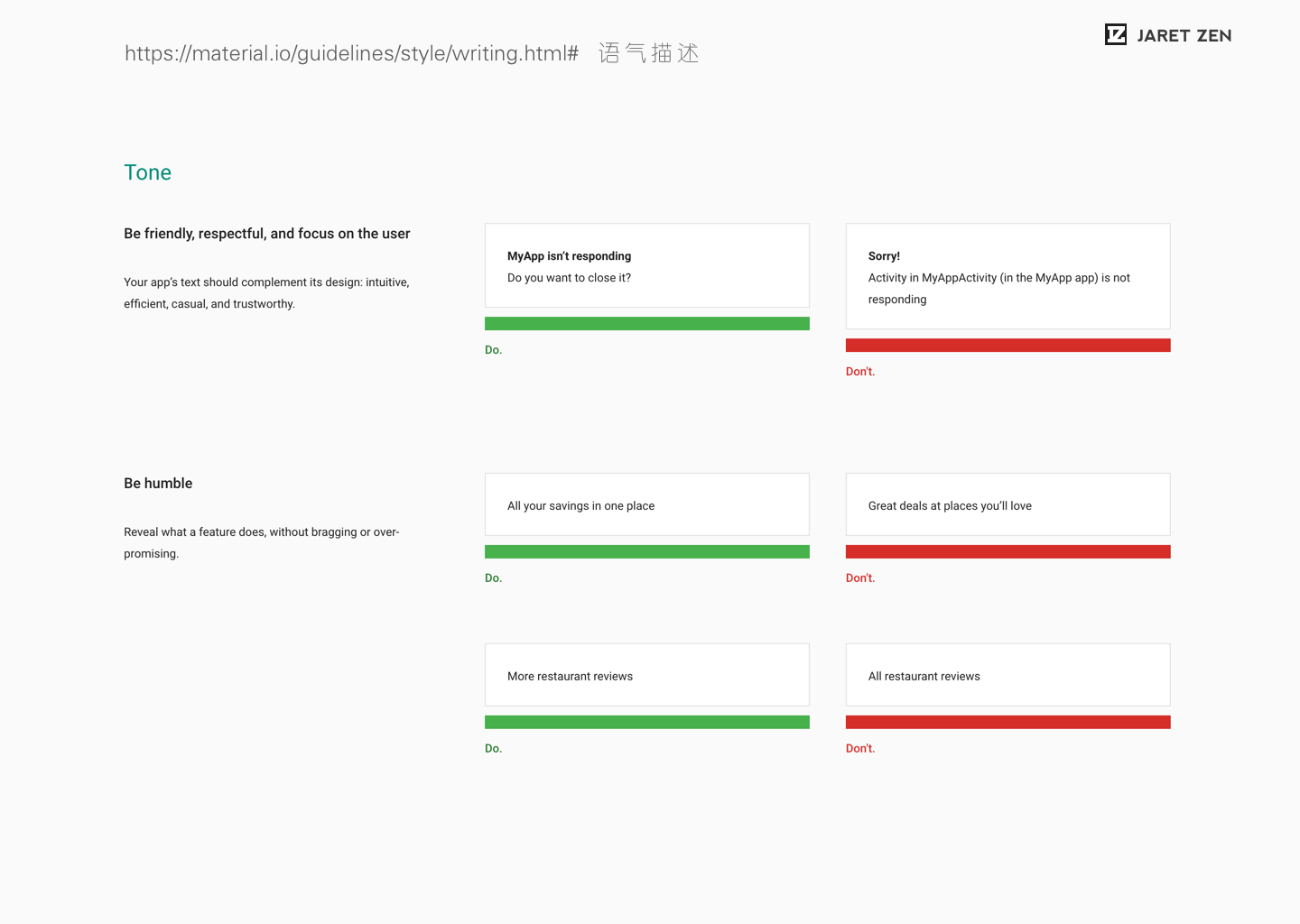
Task: Click the "Don't." label under Sorry! card
Action: tap(860, 372)
